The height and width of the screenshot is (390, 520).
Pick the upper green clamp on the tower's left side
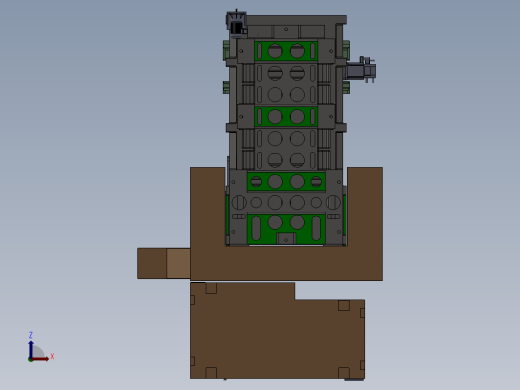[x=226, y=50]
